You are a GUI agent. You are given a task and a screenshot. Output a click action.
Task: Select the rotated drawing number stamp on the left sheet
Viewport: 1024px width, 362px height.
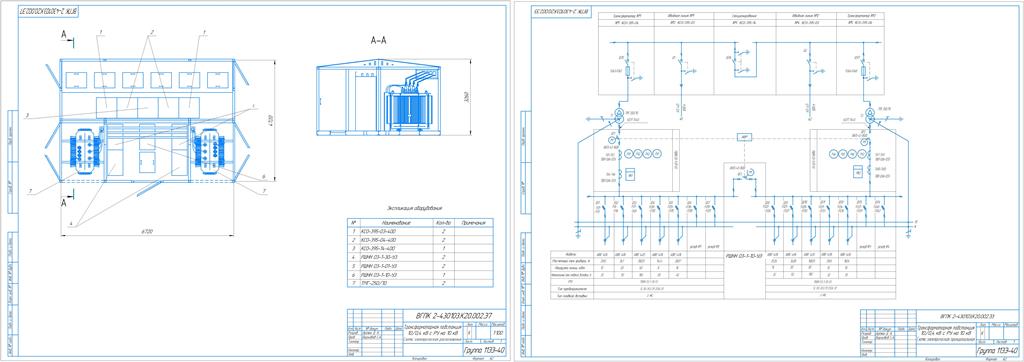click(49, 12)
